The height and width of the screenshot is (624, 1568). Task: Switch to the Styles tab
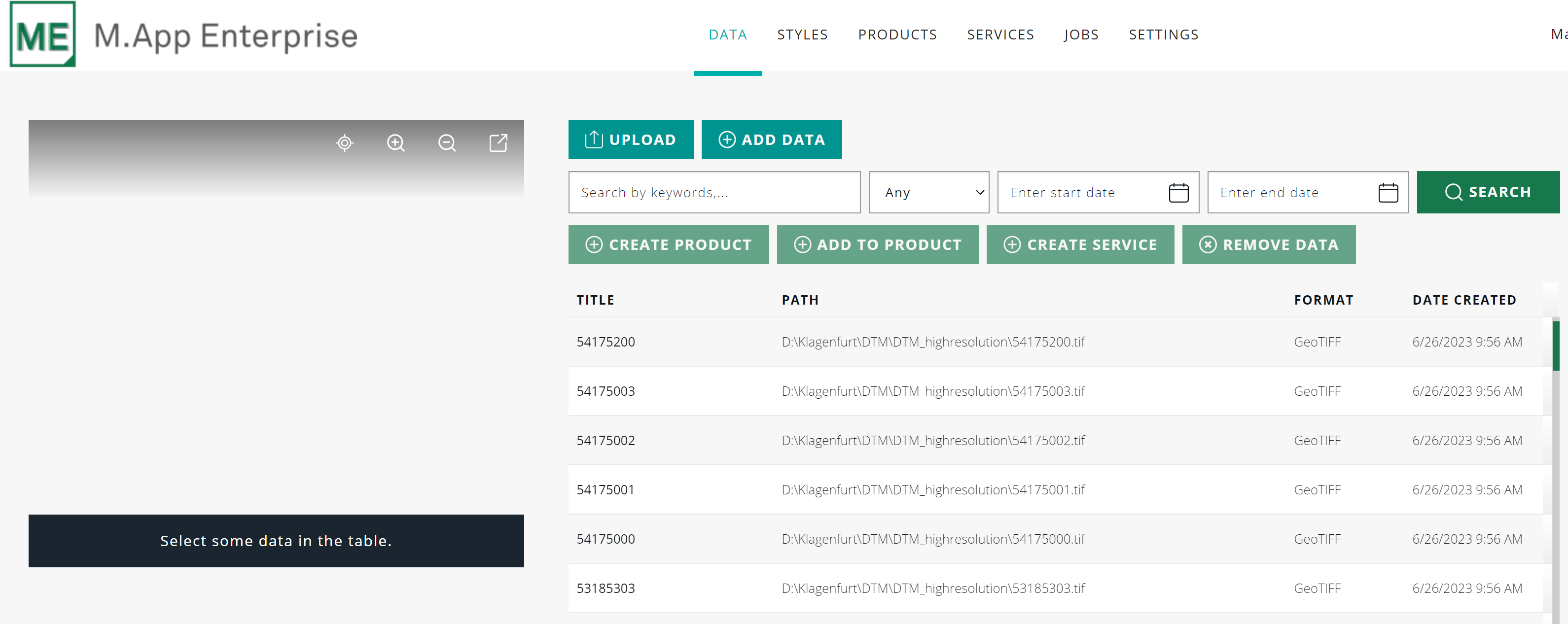pos(802,35)
